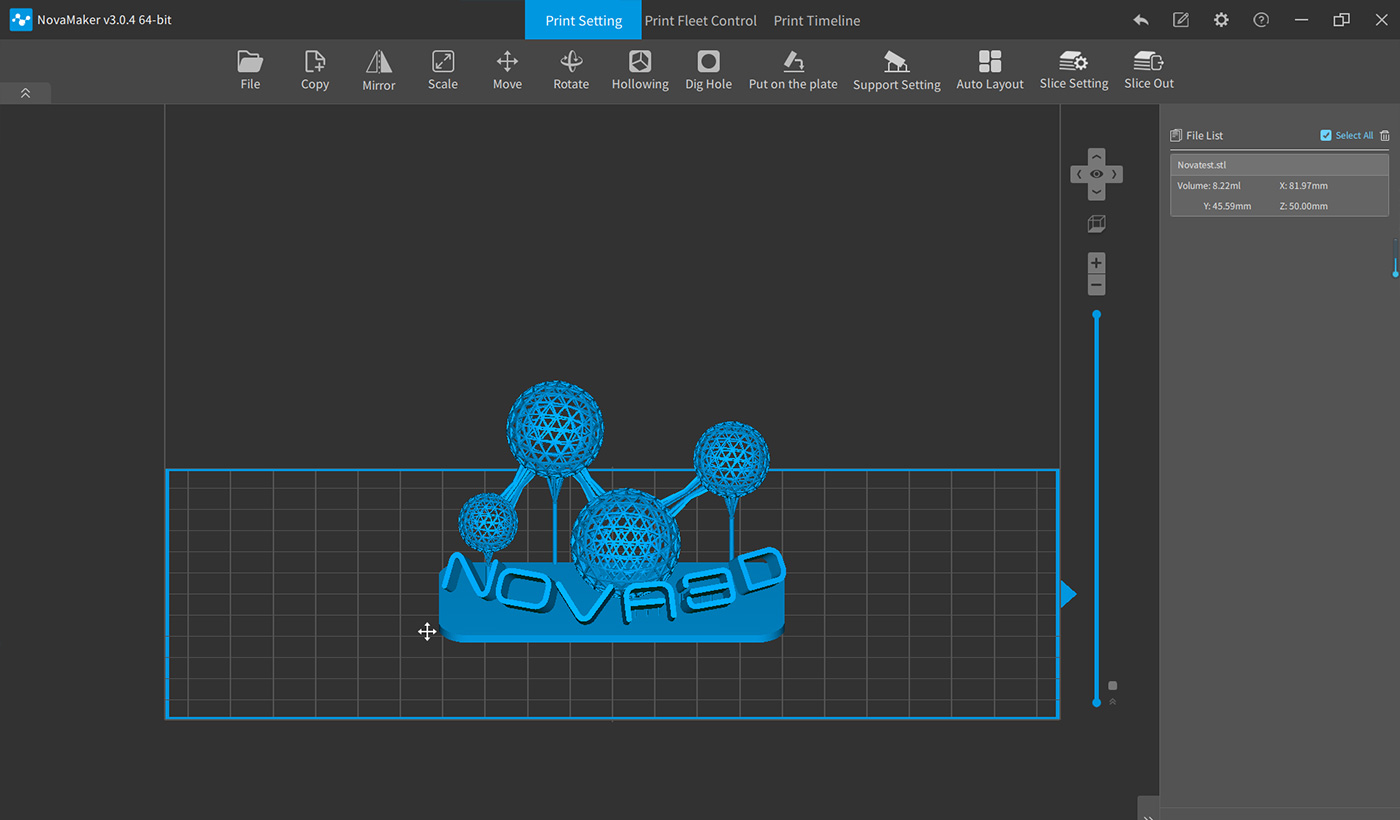
Task: Activate the Dig Hole tool
Action: pos(708,70)
